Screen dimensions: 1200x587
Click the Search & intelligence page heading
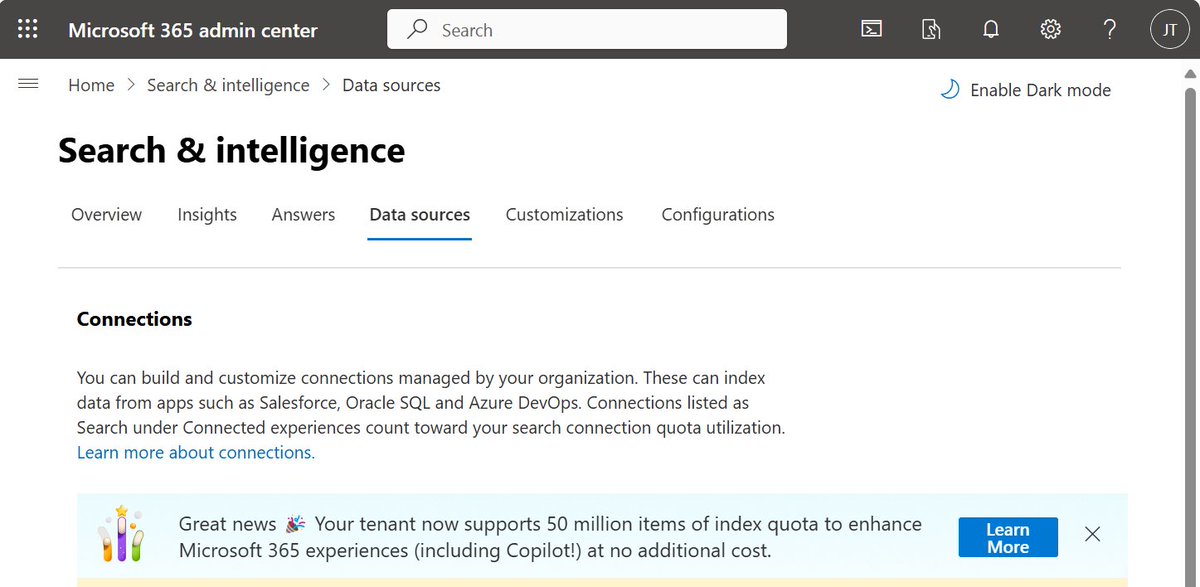(232, 150)
